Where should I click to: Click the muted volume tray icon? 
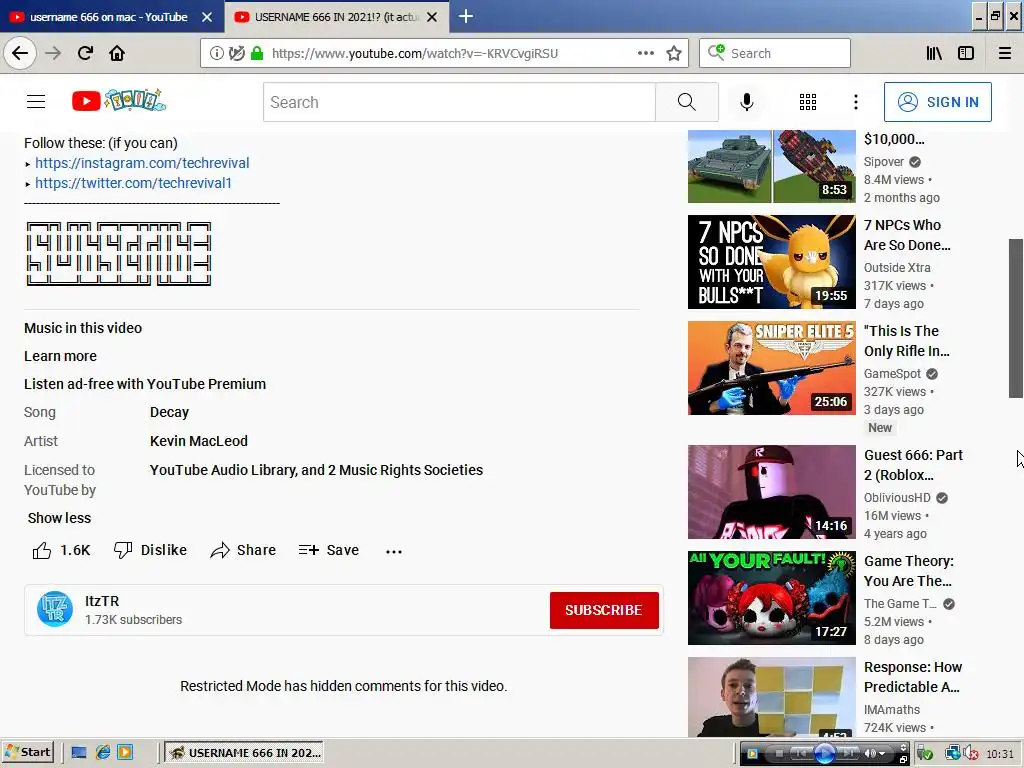pyautogui.click(x=971, y=754)
